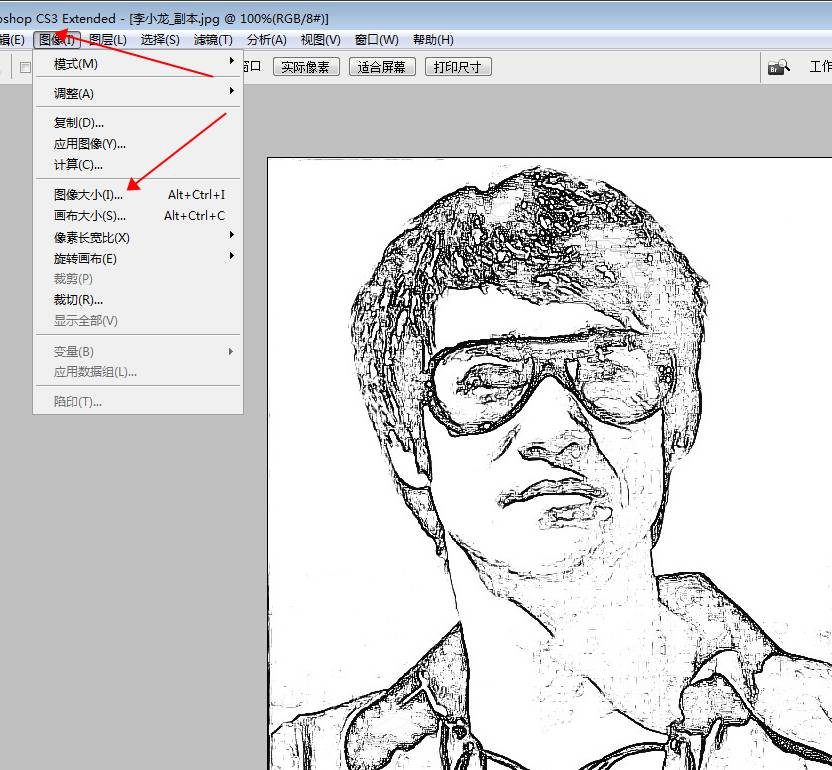
Task: Select 计算(C)... in the Image menu
Action: [x=78, y=165]
